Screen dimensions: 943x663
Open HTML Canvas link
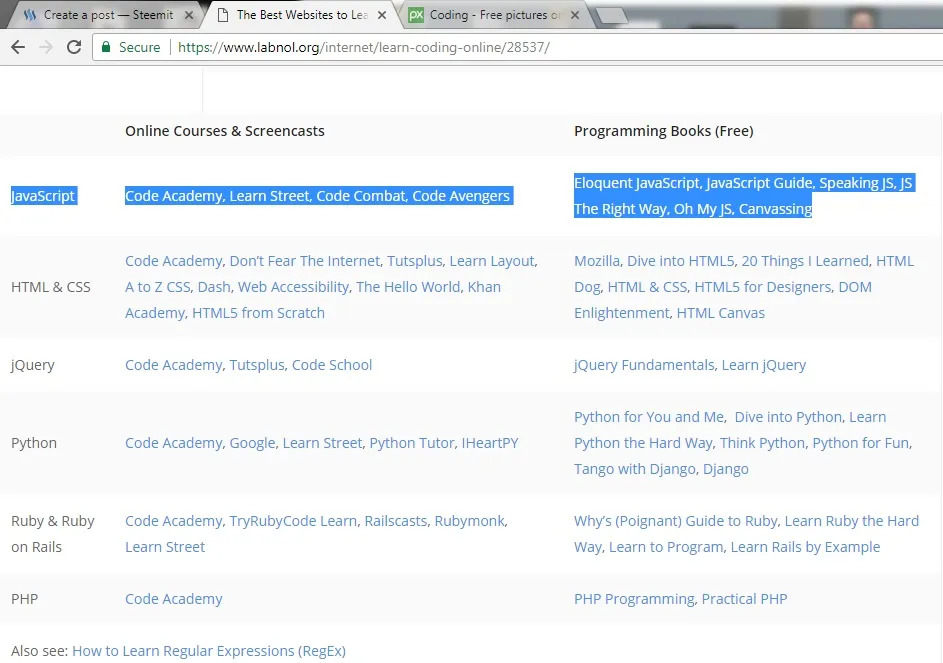click(720, 312)
